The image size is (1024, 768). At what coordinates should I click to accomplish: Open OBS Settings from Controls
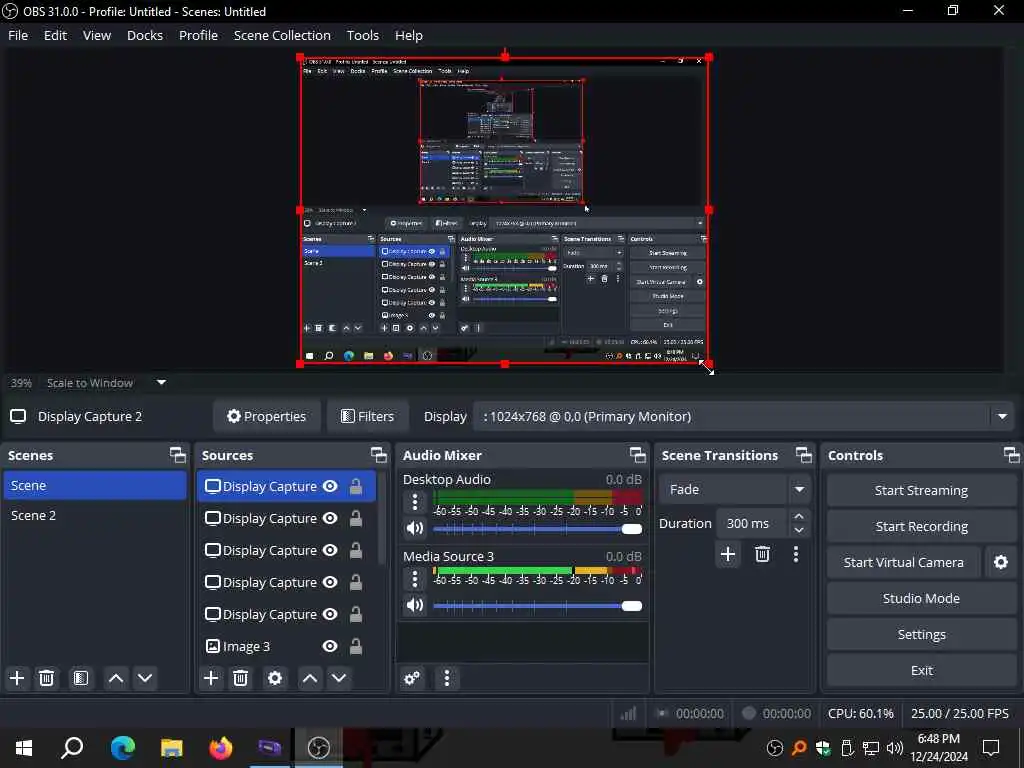[921, 634]
